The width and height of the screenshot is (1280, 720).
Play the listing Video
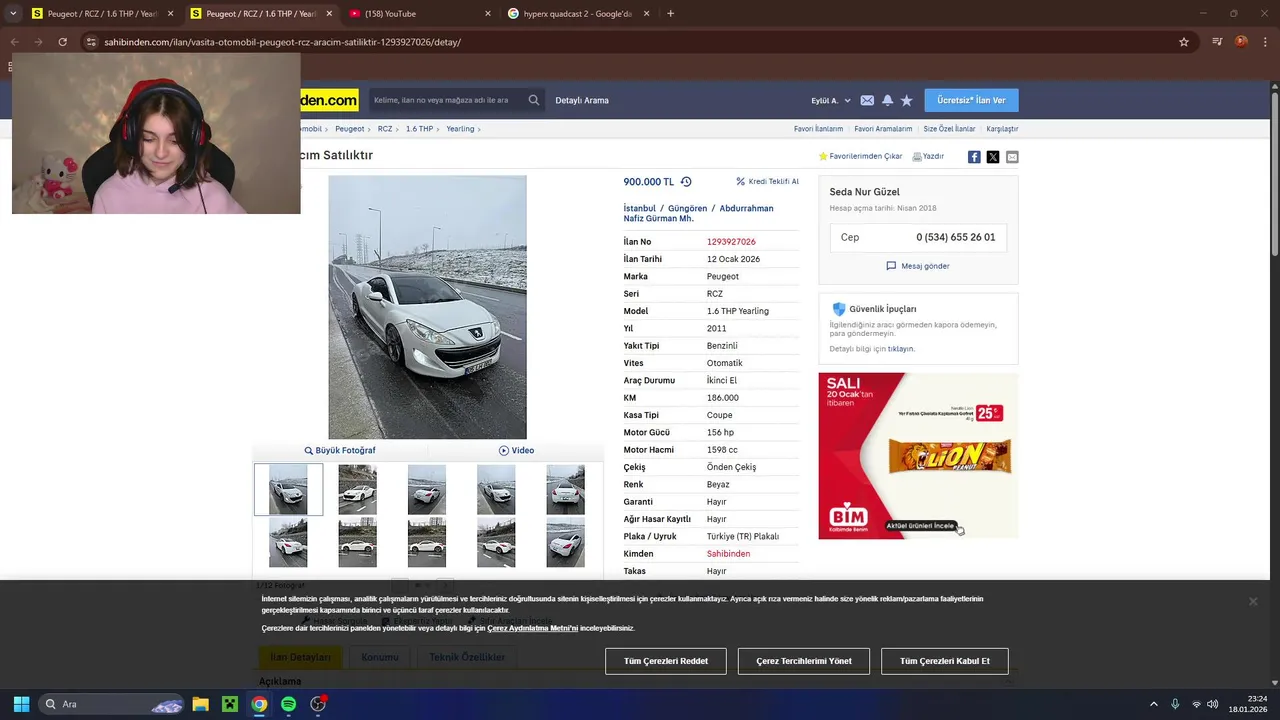click(516, 450)
